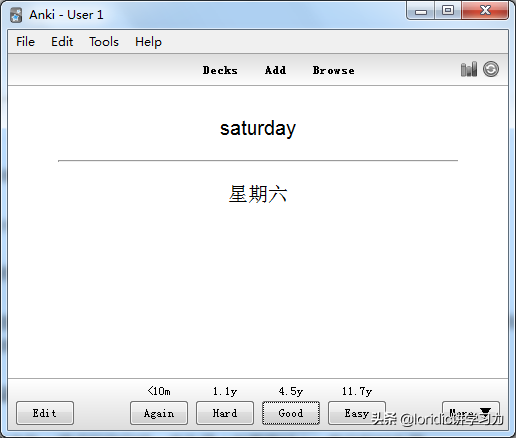The height and width of the screenshot is (438, 516).
Task: Rate the card Easy
Action: click(357, 413)
